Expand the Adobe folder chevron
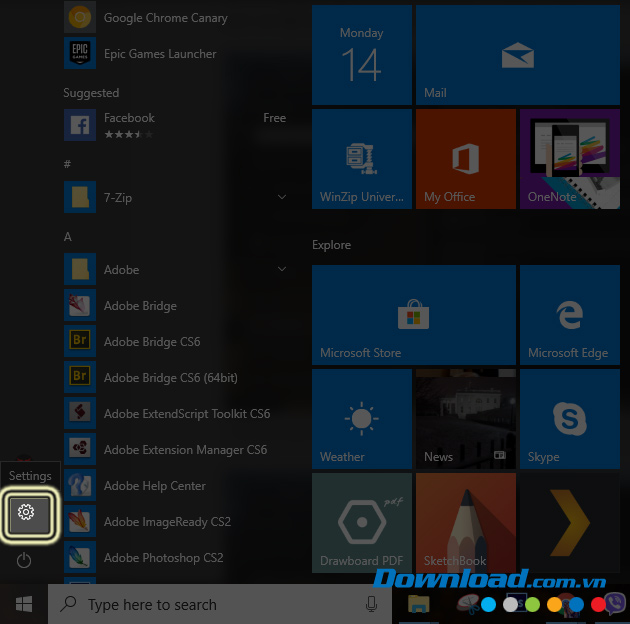 point(282,269)
